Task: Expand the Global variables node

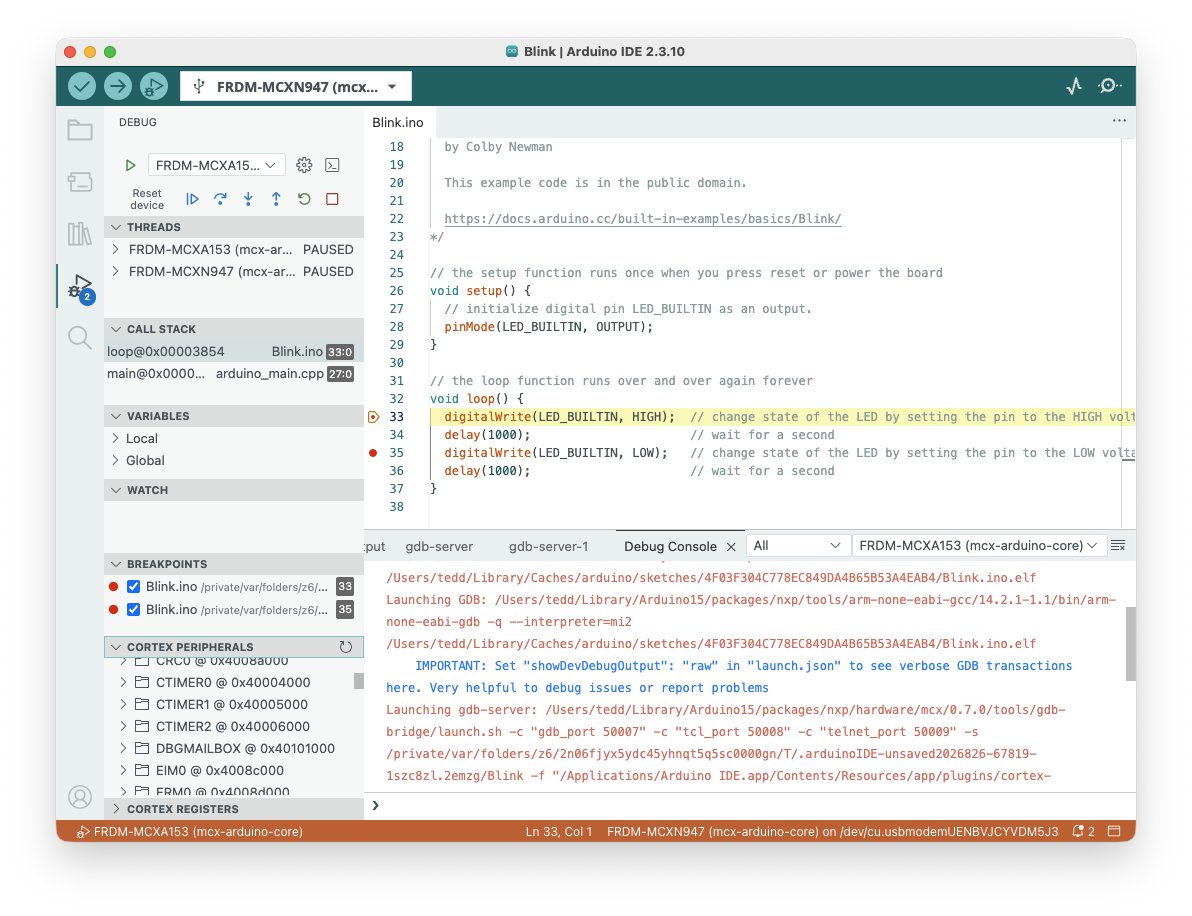Action: (x=116, y=461)
